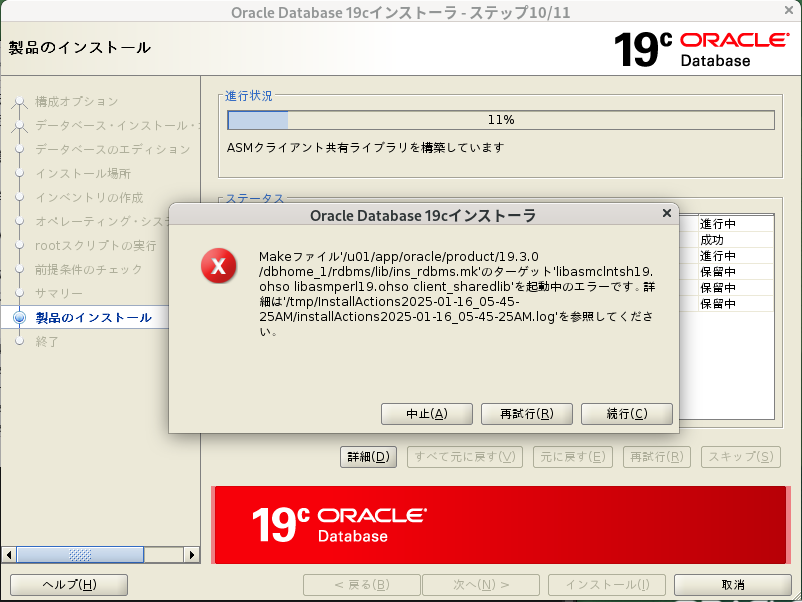Select 終了 step in sidebar

click(x=47, y=342)
